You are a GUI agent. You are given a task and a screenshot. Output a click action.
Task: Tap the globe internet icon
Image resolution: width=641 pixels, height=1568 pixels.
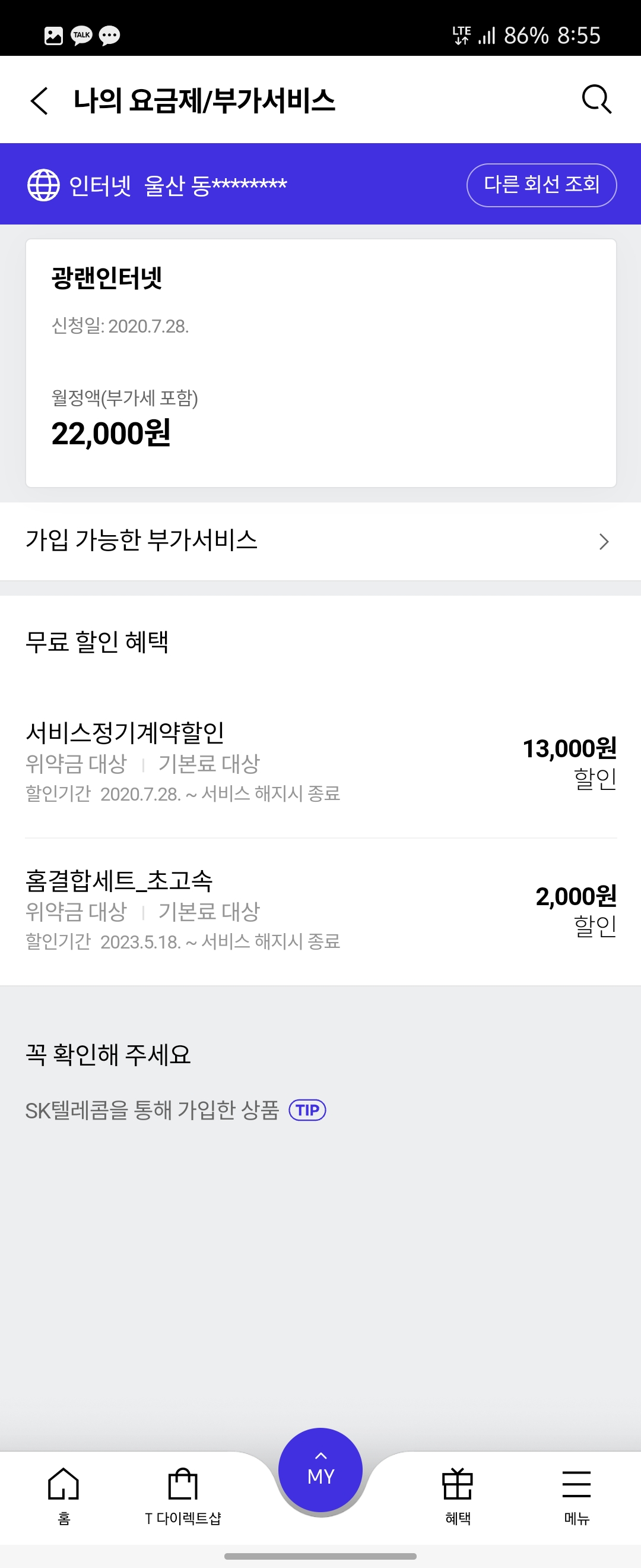[x=44, y=185]
